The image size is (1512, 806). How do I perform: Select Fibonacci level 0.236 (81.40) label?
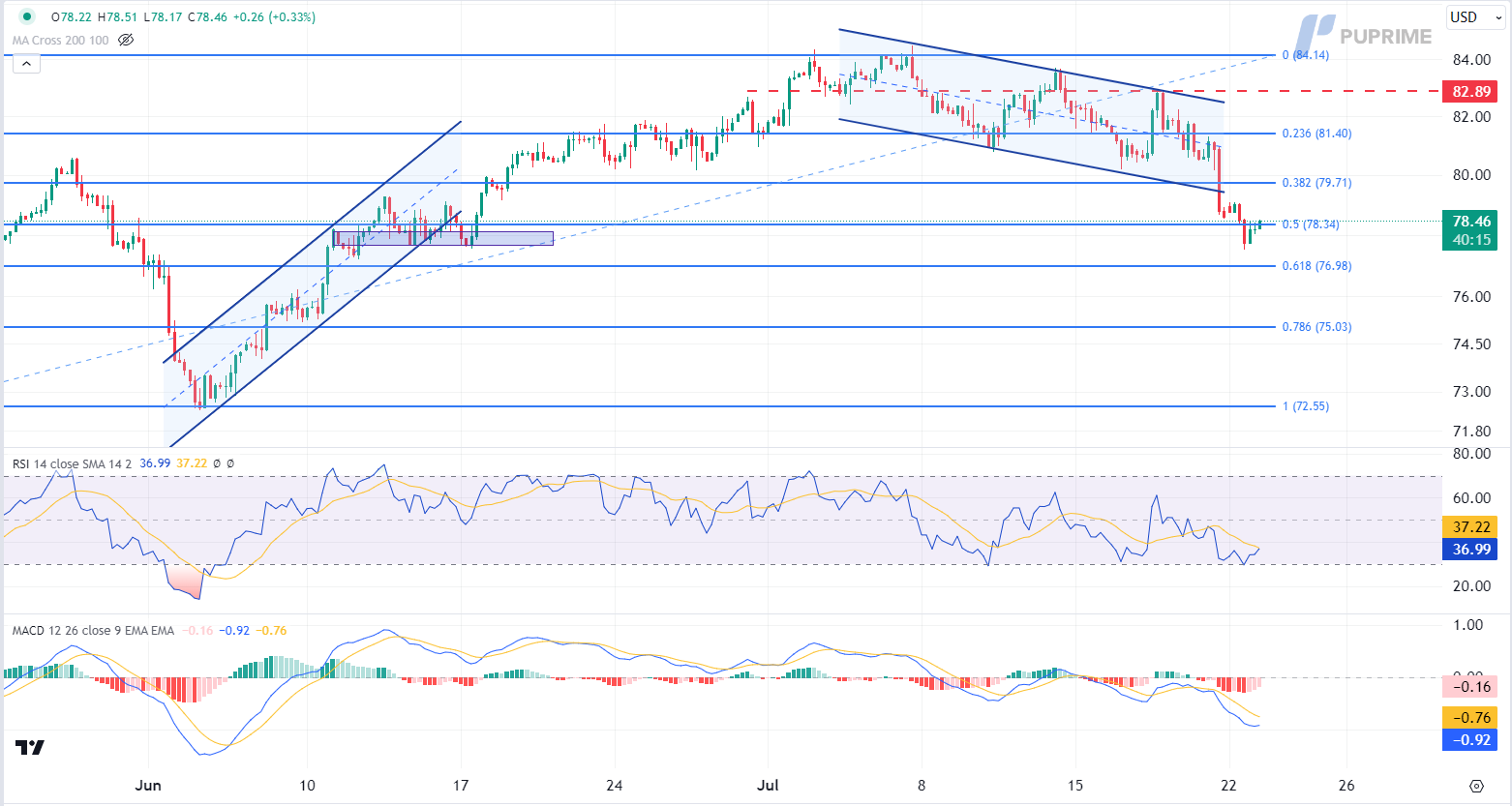[x=1316, y=134]
